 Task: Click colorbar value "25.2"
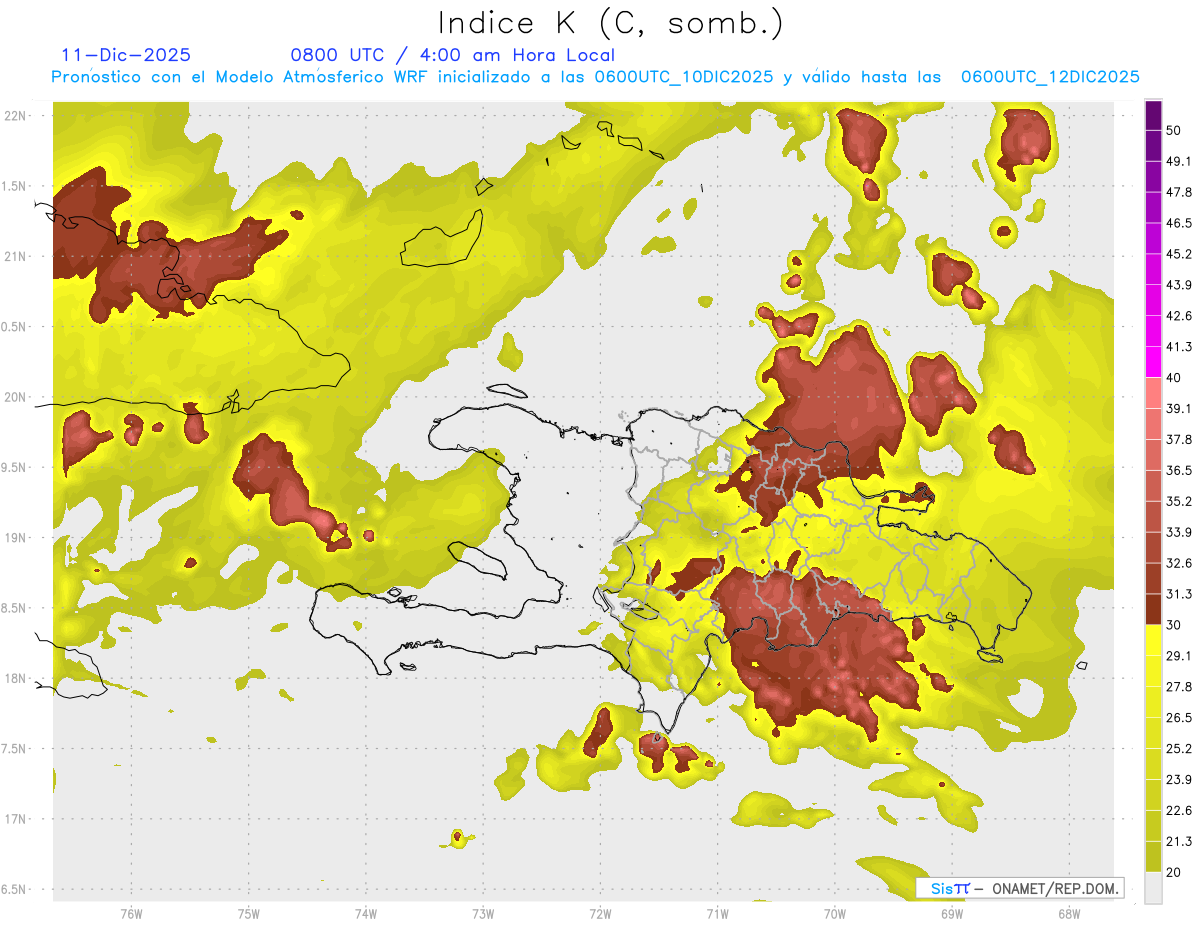1180,748
